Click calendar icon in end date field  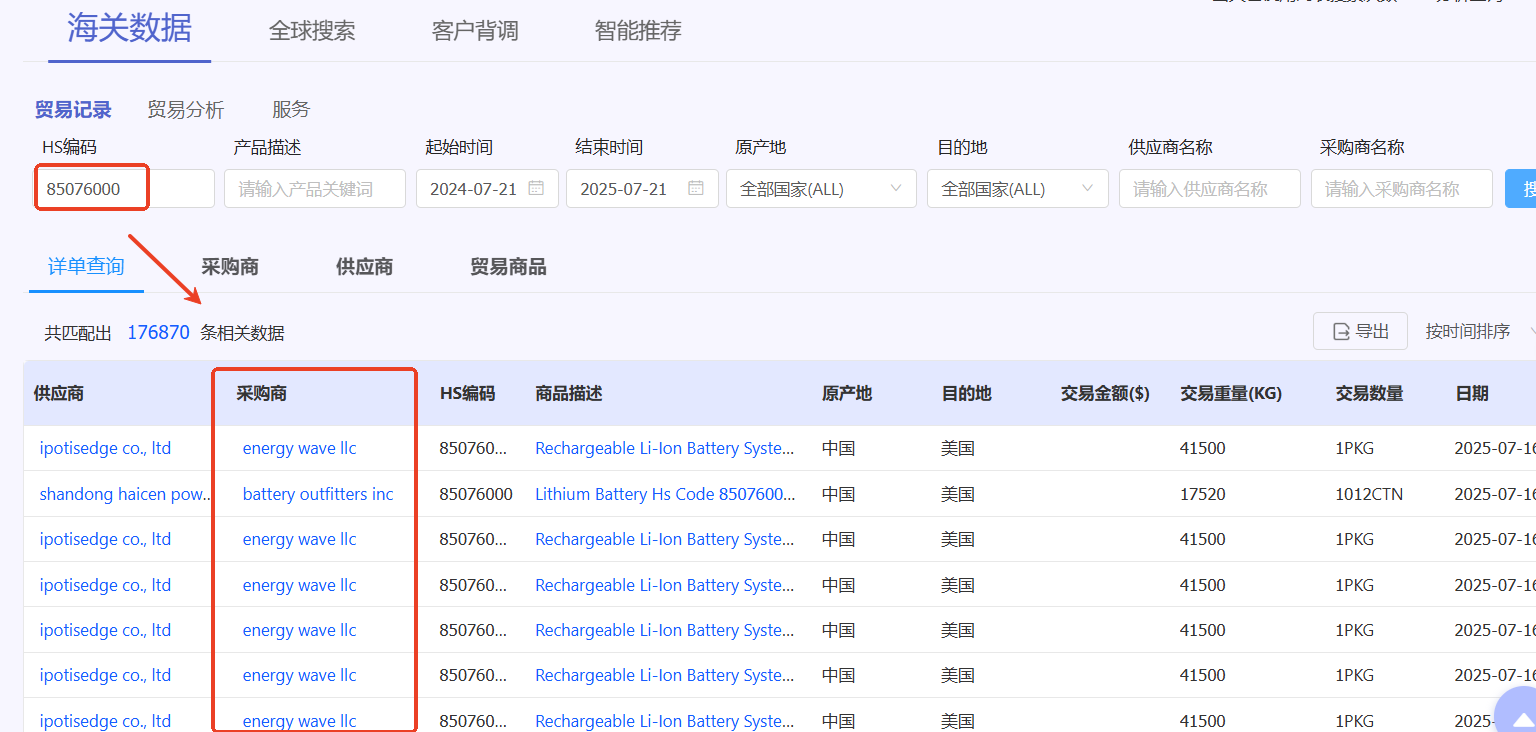[696, 188]
